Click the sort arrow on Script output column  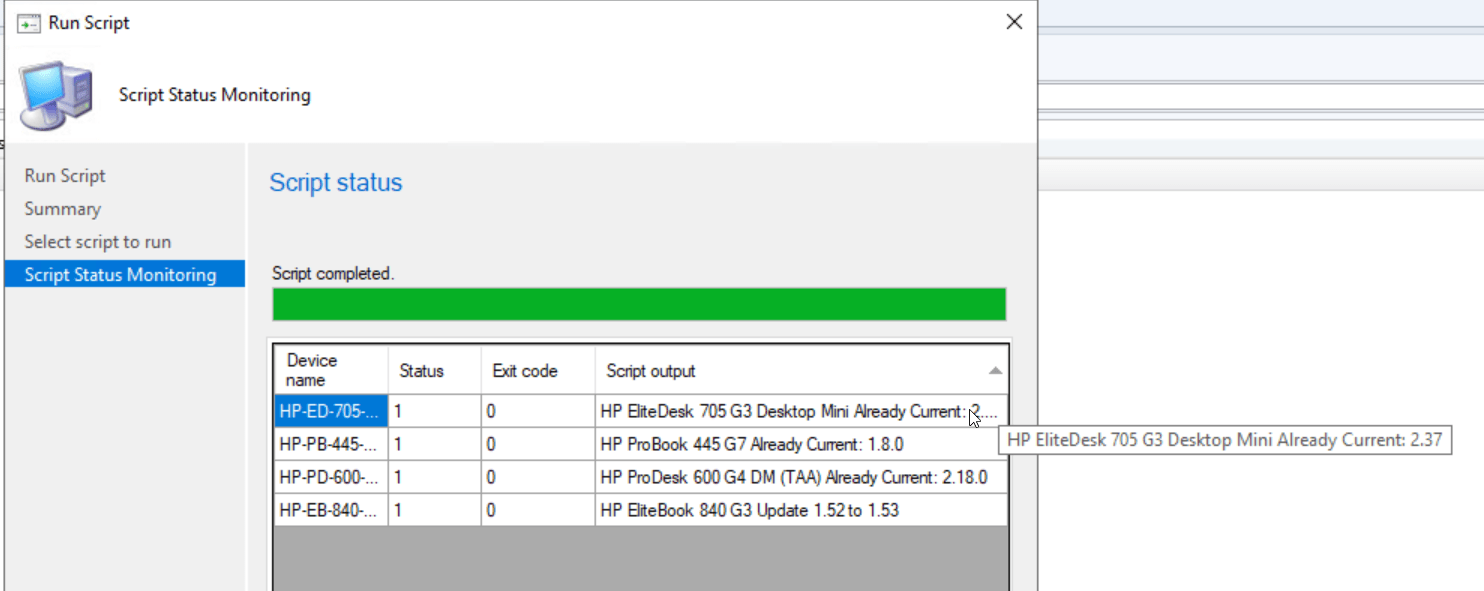point(995,370)
